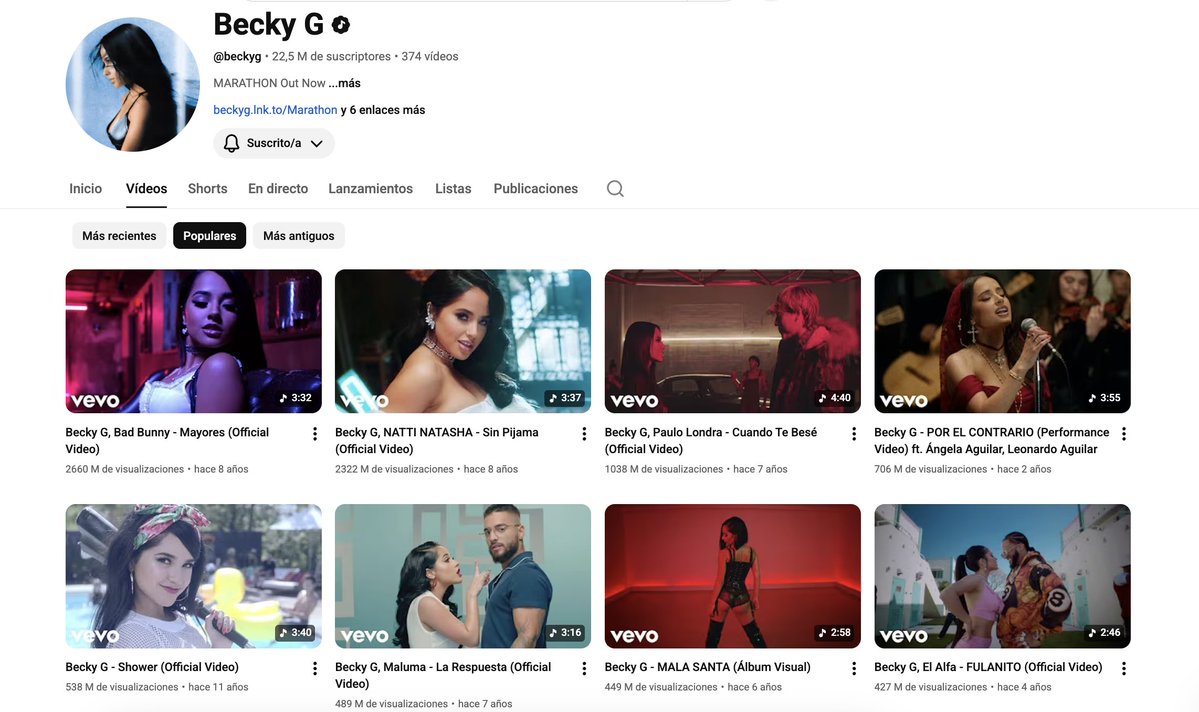Play the MALA SANTA video thumbnail
This screenshot has height=712, width=1199.
tap(733, 576)
